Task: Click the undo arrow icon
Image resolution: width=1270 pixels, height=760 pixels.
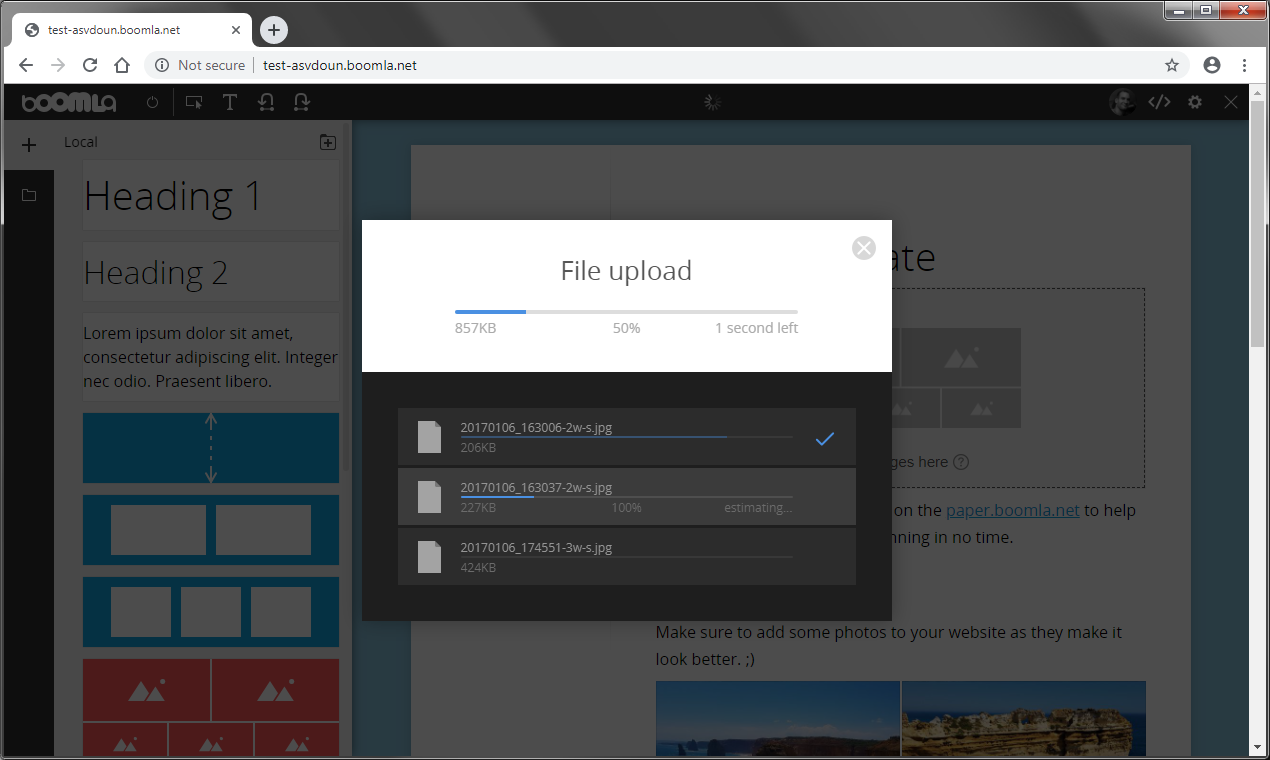Action: [266, 102]
